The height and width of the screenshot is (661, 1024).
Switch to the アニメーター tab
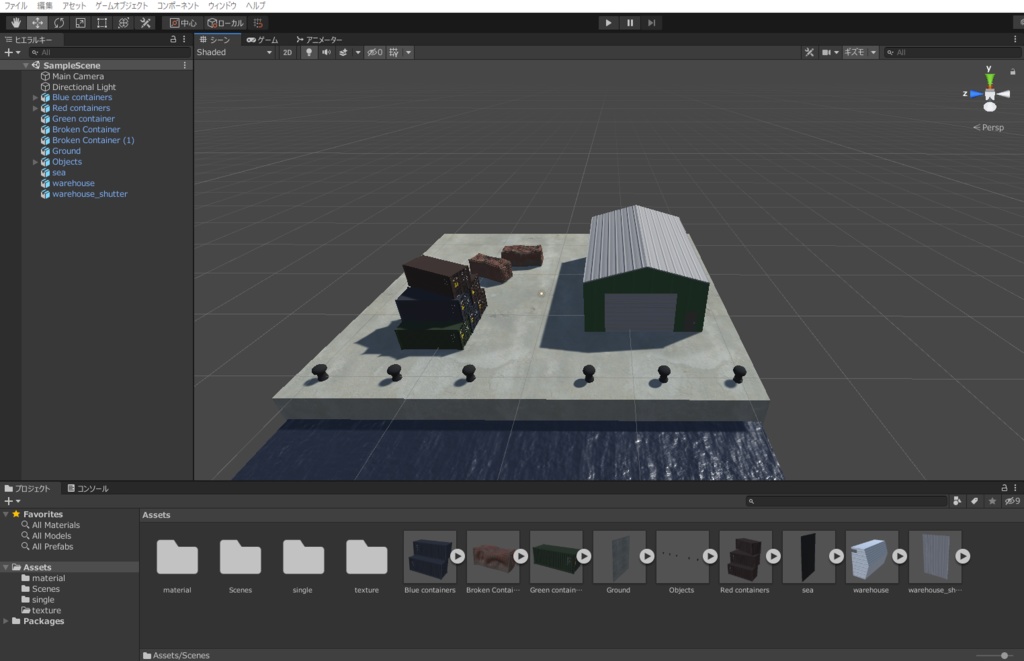pos(319,39)
